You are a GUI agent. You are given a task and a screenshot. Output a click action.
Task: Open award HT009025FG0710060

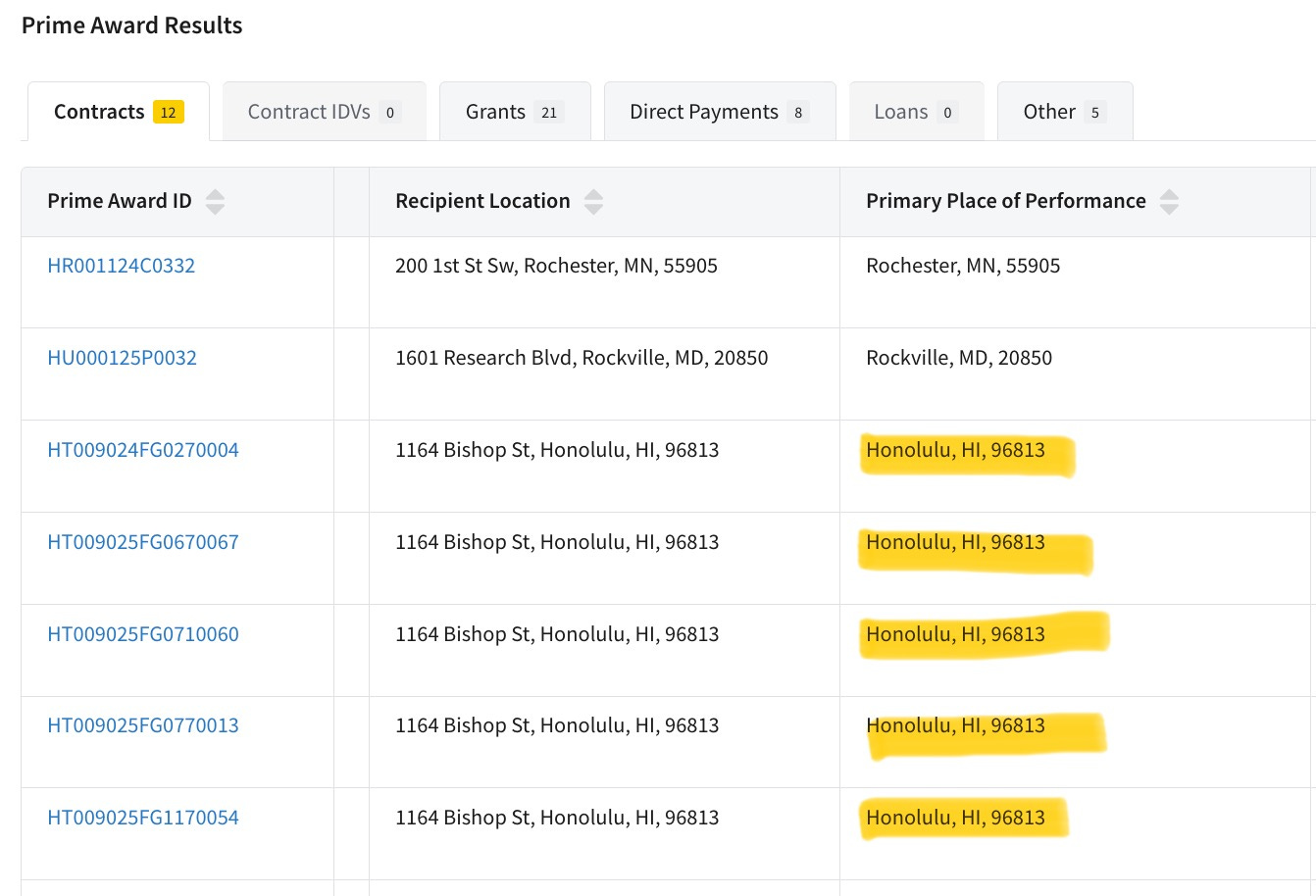(143, 634)
